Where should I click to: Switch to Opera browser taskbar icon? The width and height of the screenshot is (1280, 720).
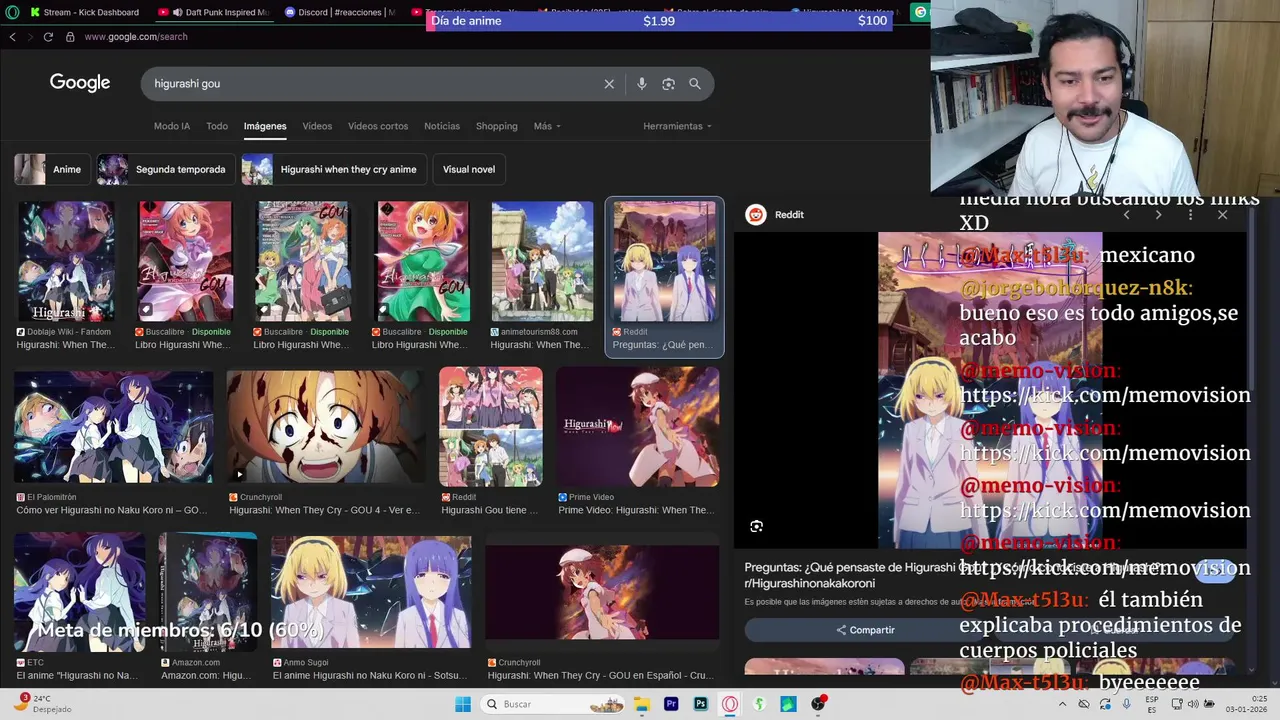730,704
